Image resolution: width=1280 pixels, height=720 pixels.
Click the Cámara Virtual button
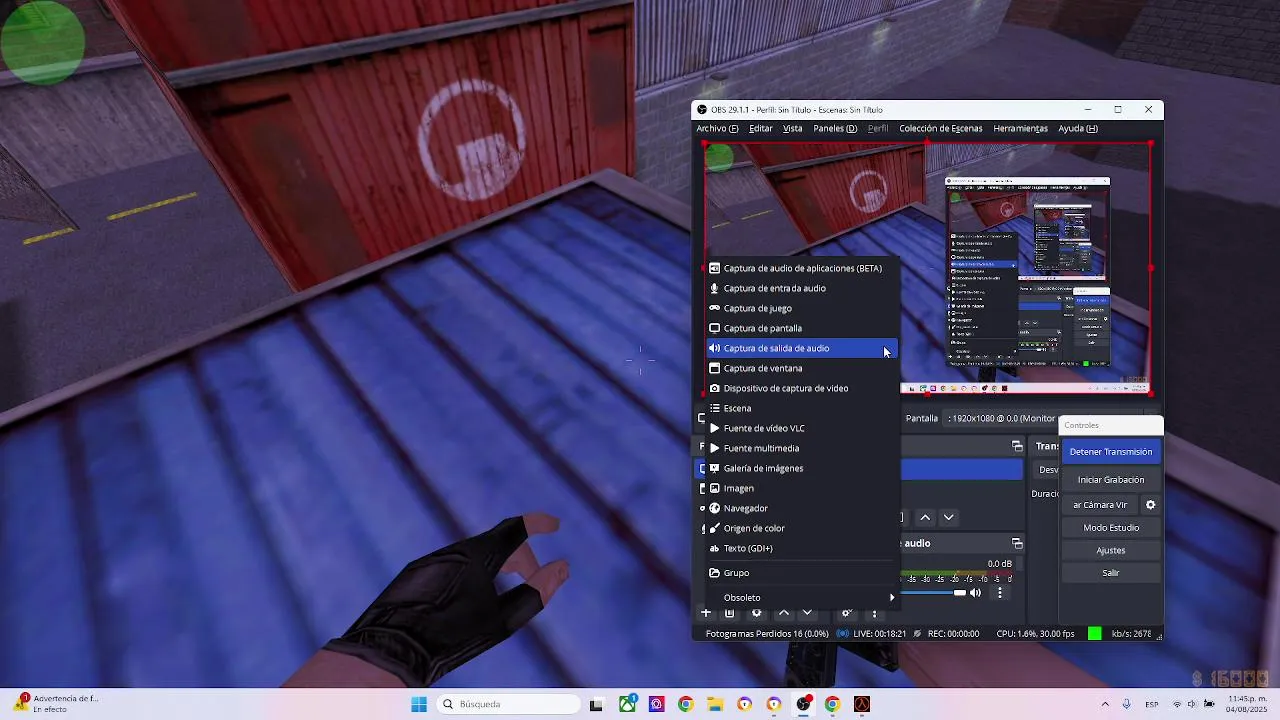(1099, 505)
